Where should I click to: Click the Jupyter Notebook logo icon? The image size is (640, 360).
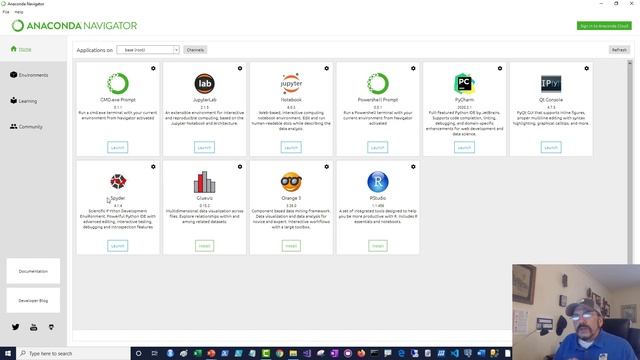[x=291, y=83]
